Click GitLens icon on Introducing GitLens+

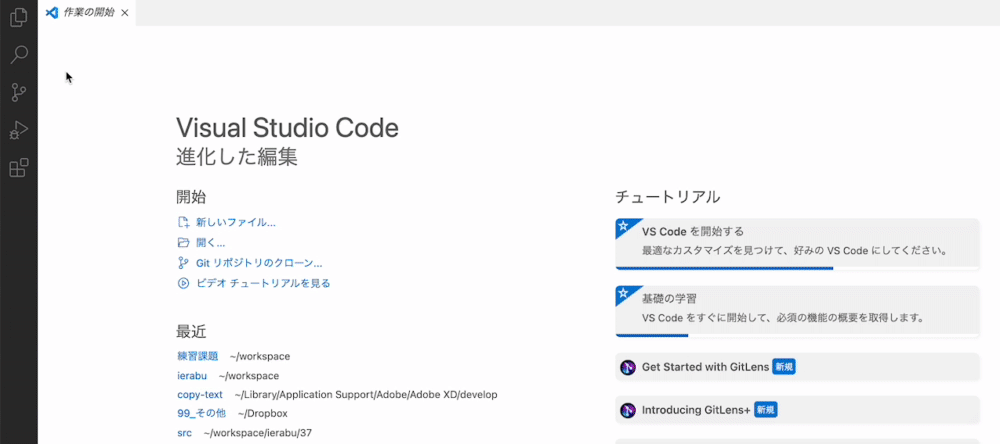(x=628, y=410)
